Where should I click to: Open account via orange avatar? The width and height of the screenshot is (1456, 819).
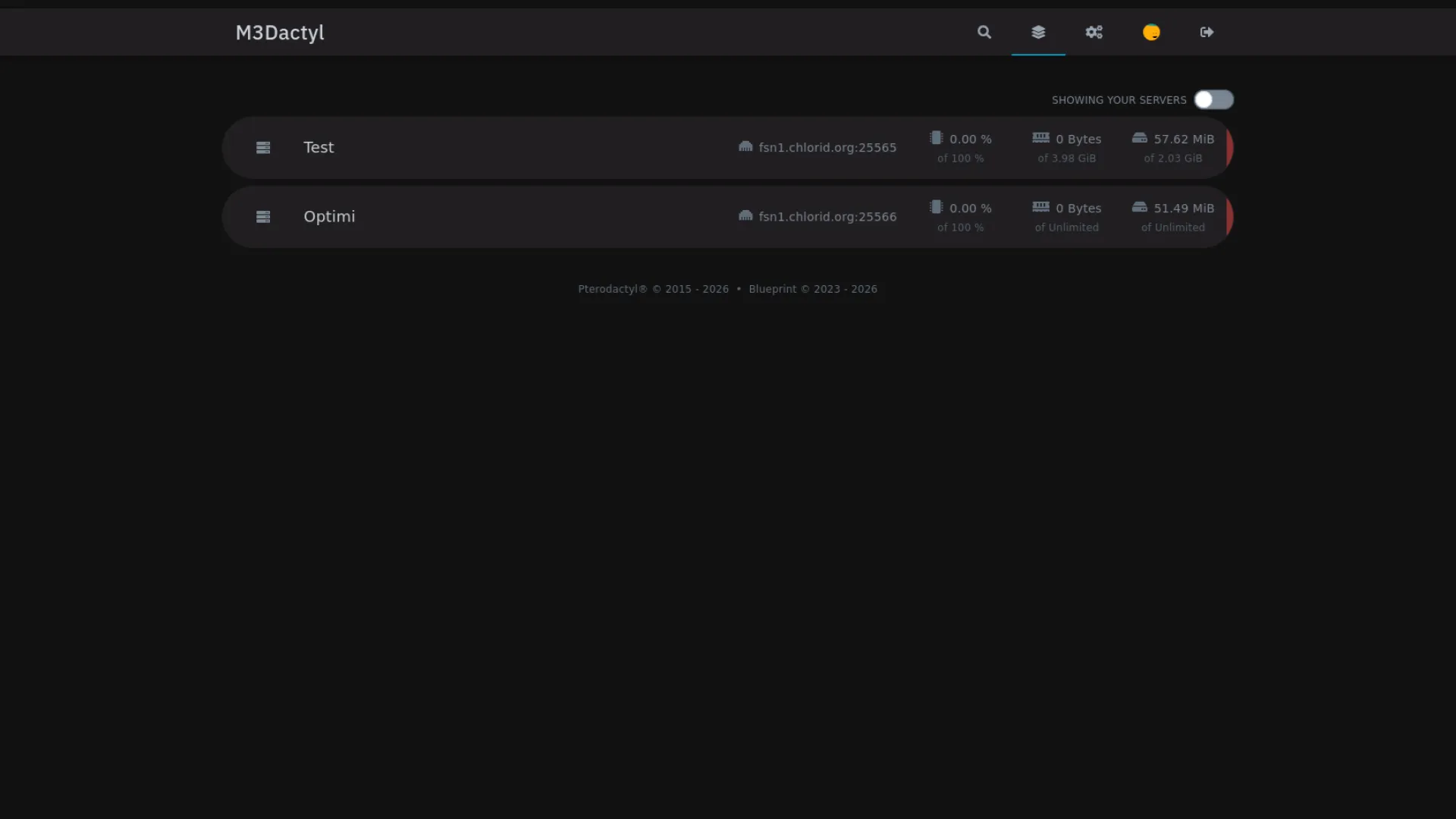click(x=1151, y=32)
